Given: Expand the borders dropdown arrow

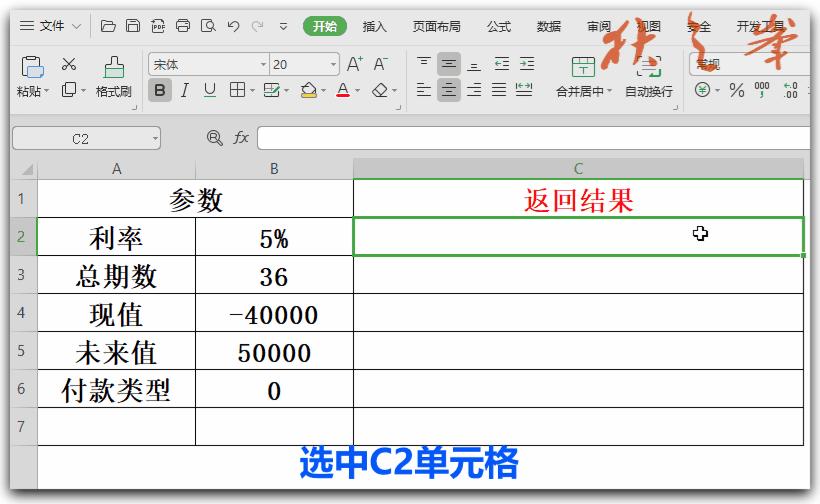Looking at the screenshot, I should (252, 91).
